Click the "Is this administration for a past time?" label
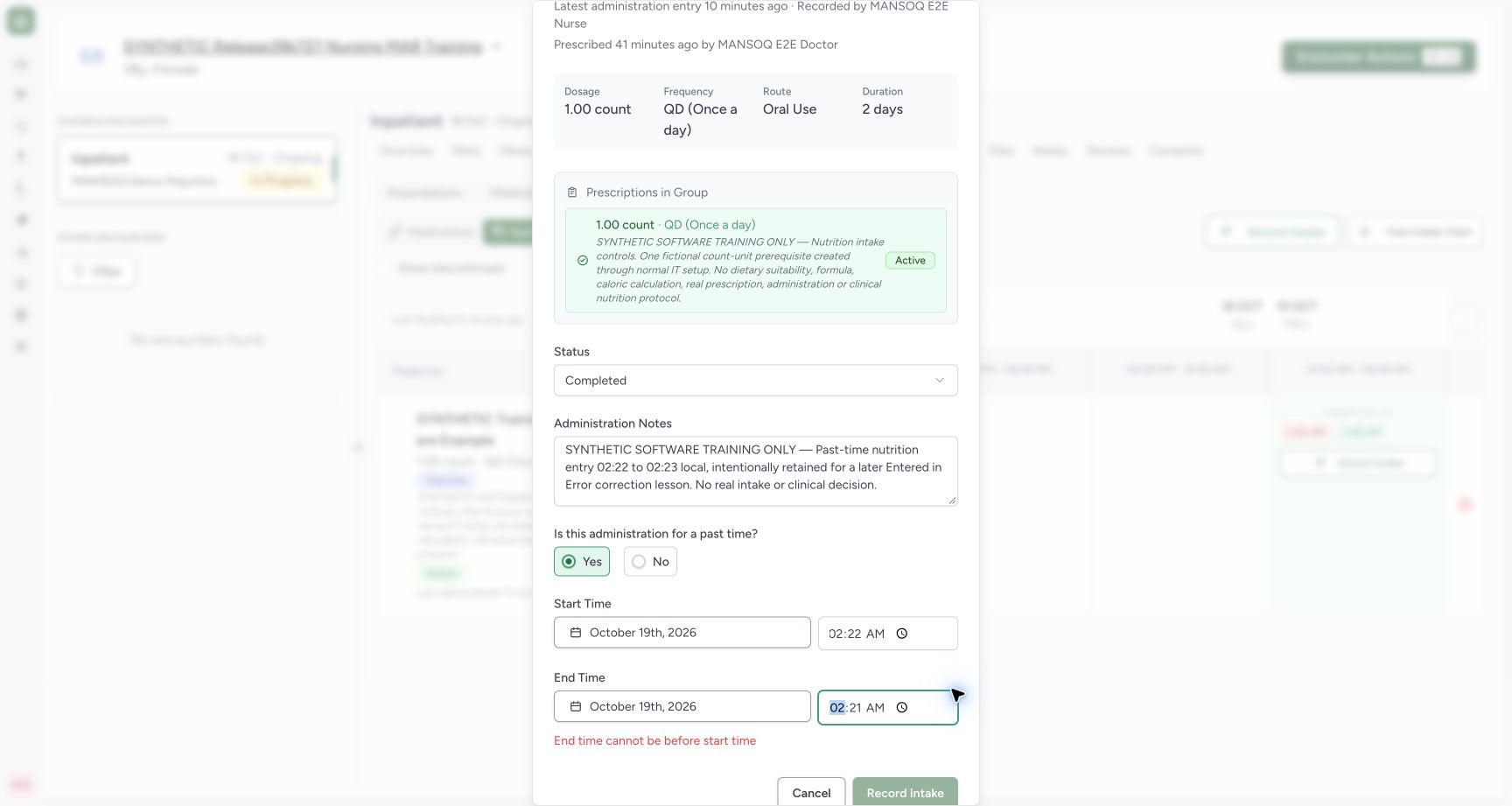 (x=655, y=534)
